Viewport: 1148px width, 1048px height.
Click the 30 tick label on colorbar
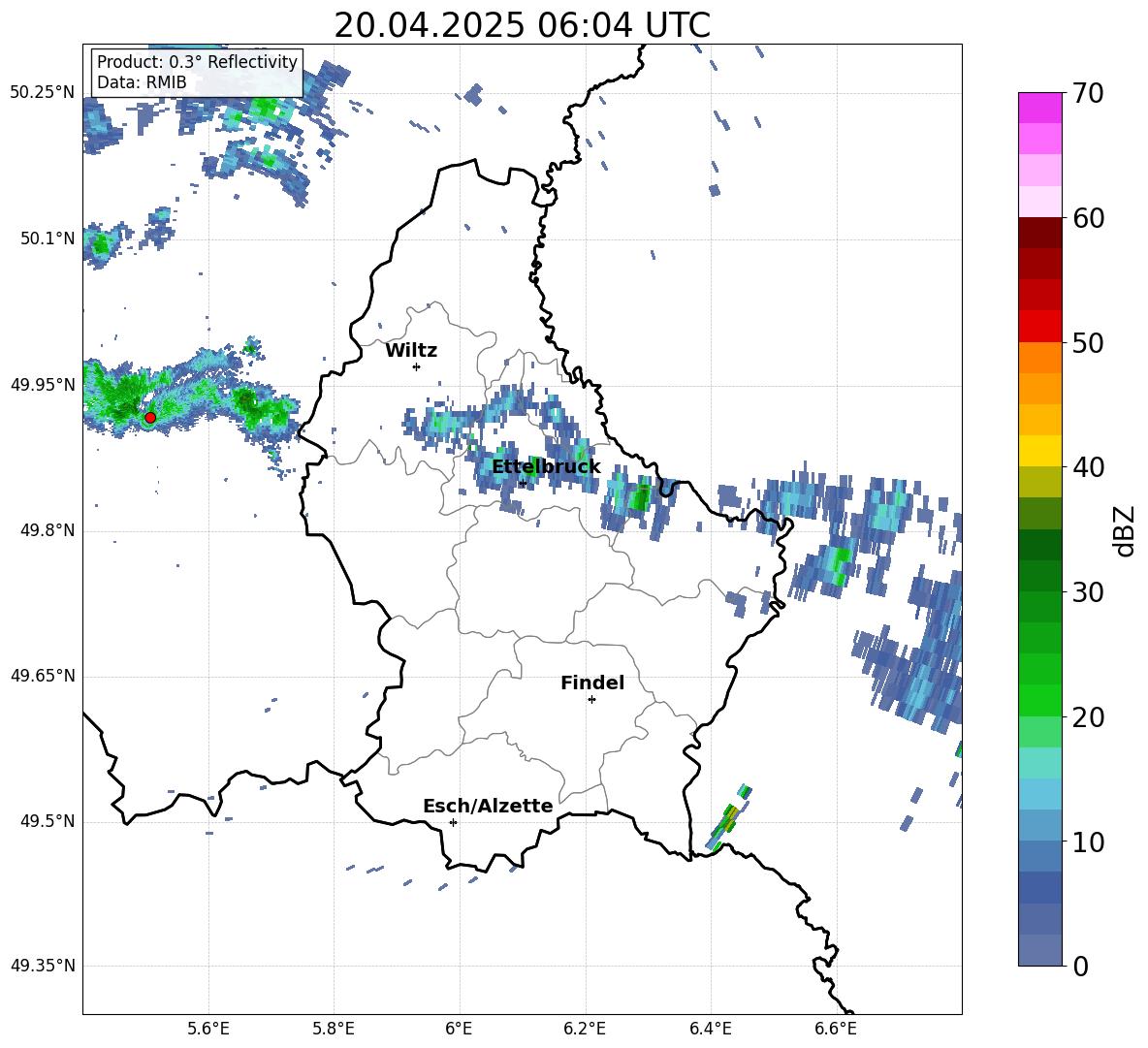click(1088, 591)
